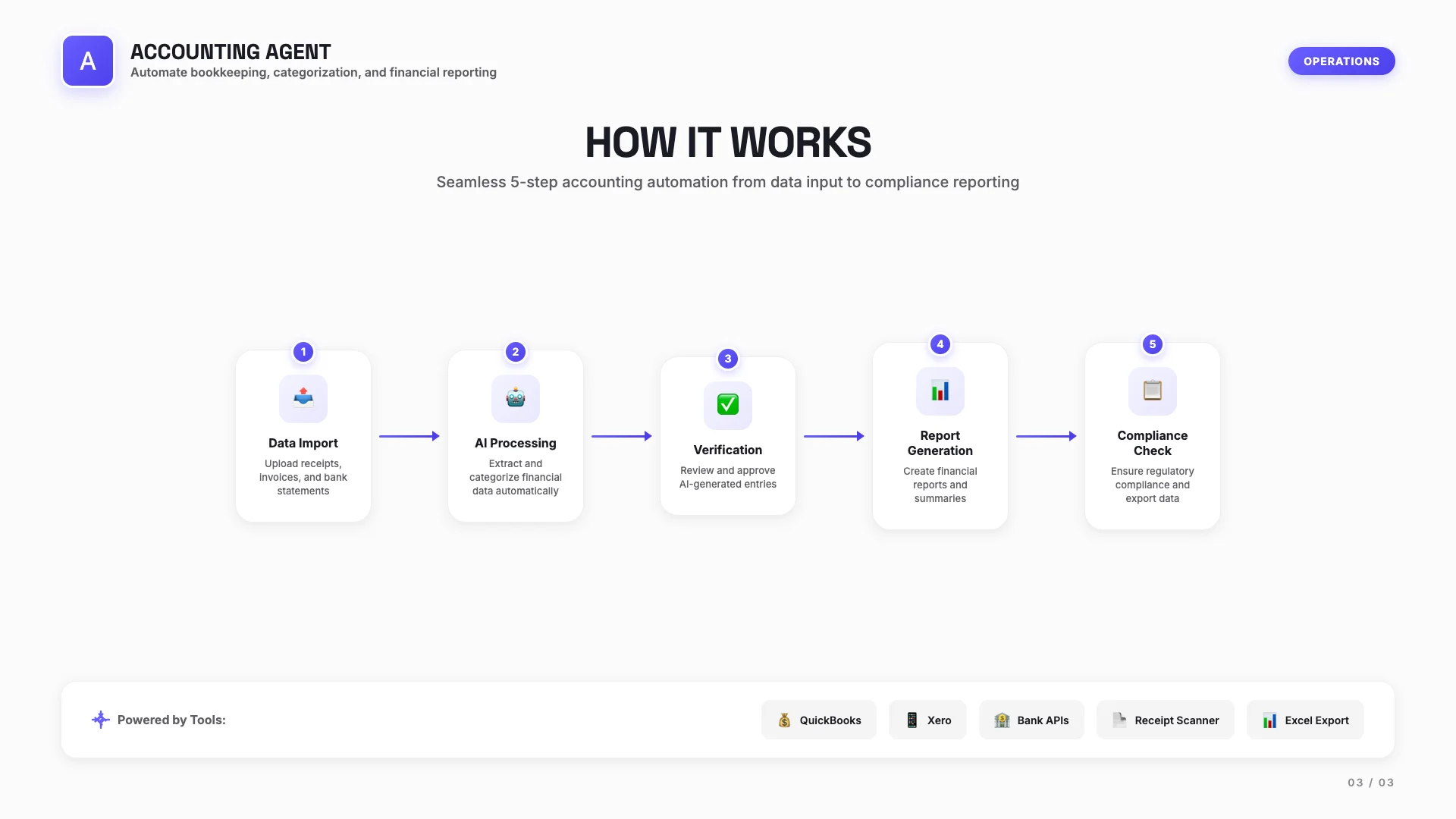Viewport: 1456px width, 819px height.
Task: Click the Compliance Check clipboard icon
Action: [x=1153, y=391]
